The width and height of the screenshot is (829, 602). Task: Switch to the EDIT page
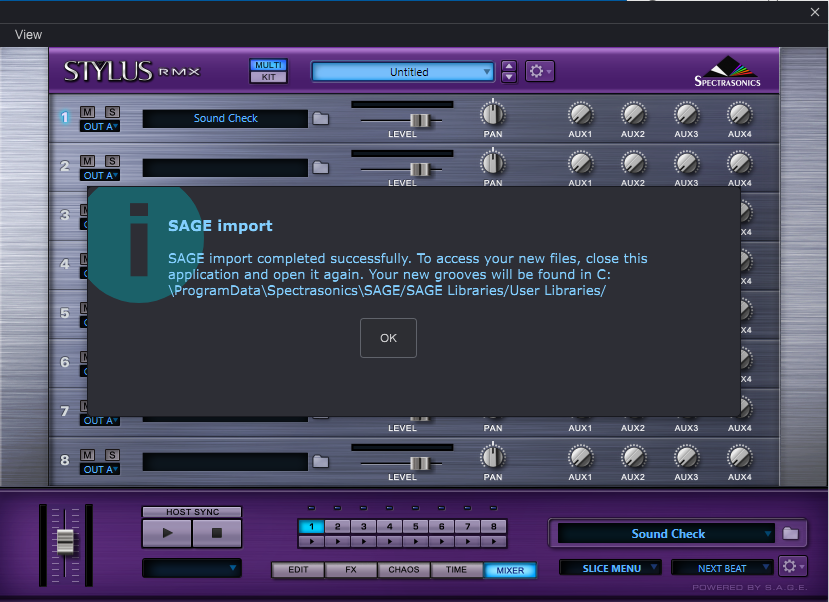(298, 570)
